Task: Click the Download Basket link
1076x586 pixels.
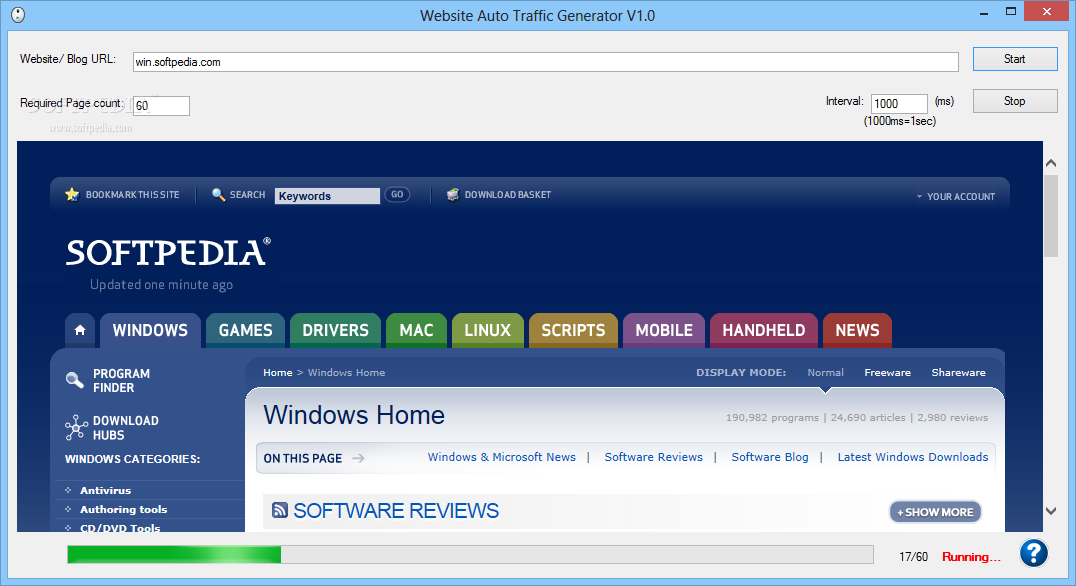Action: point(508,195)
